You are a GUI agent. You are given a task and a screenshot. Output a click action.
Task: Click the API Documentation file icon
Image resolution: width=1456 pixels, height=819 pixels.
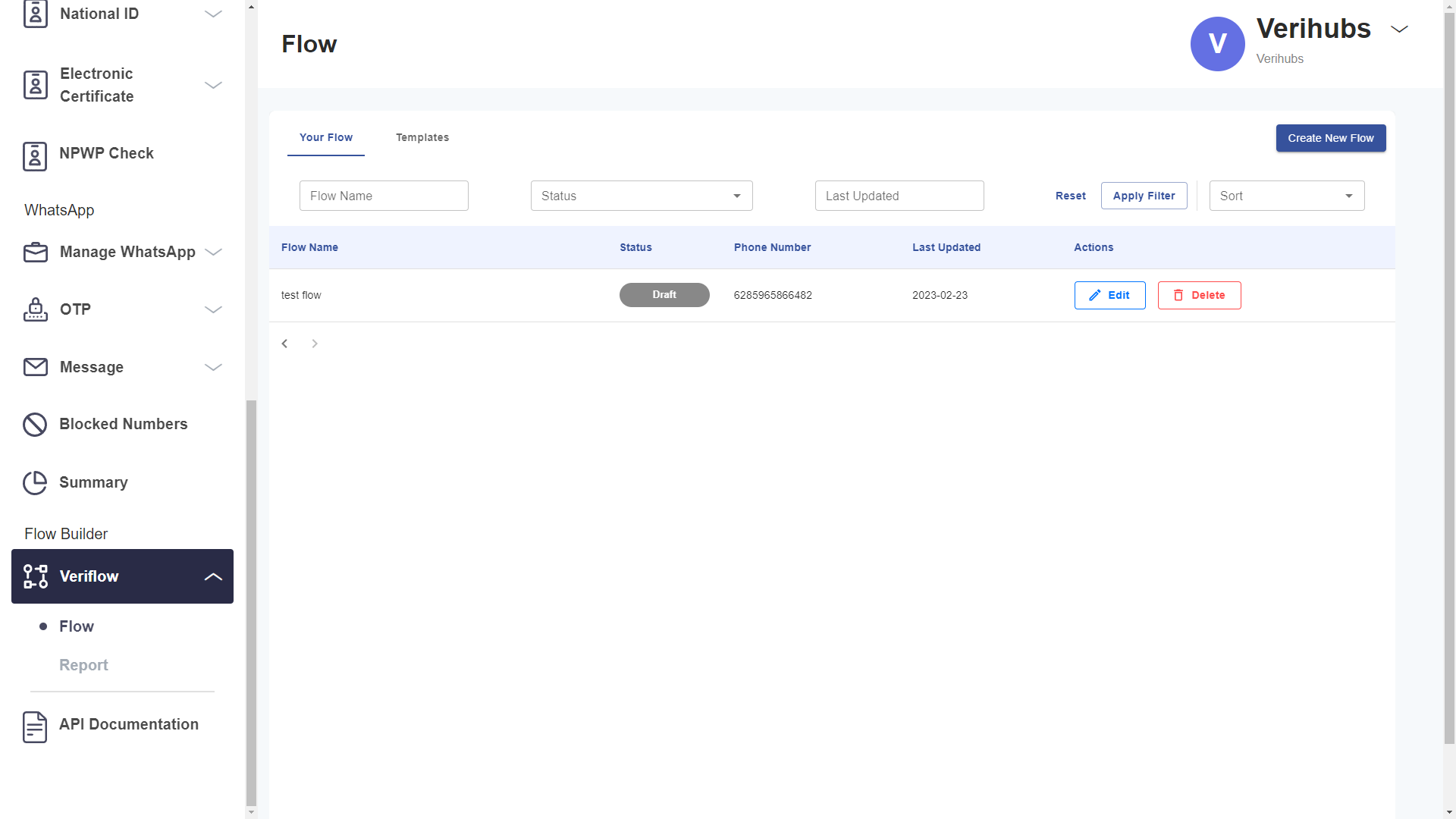35,726
